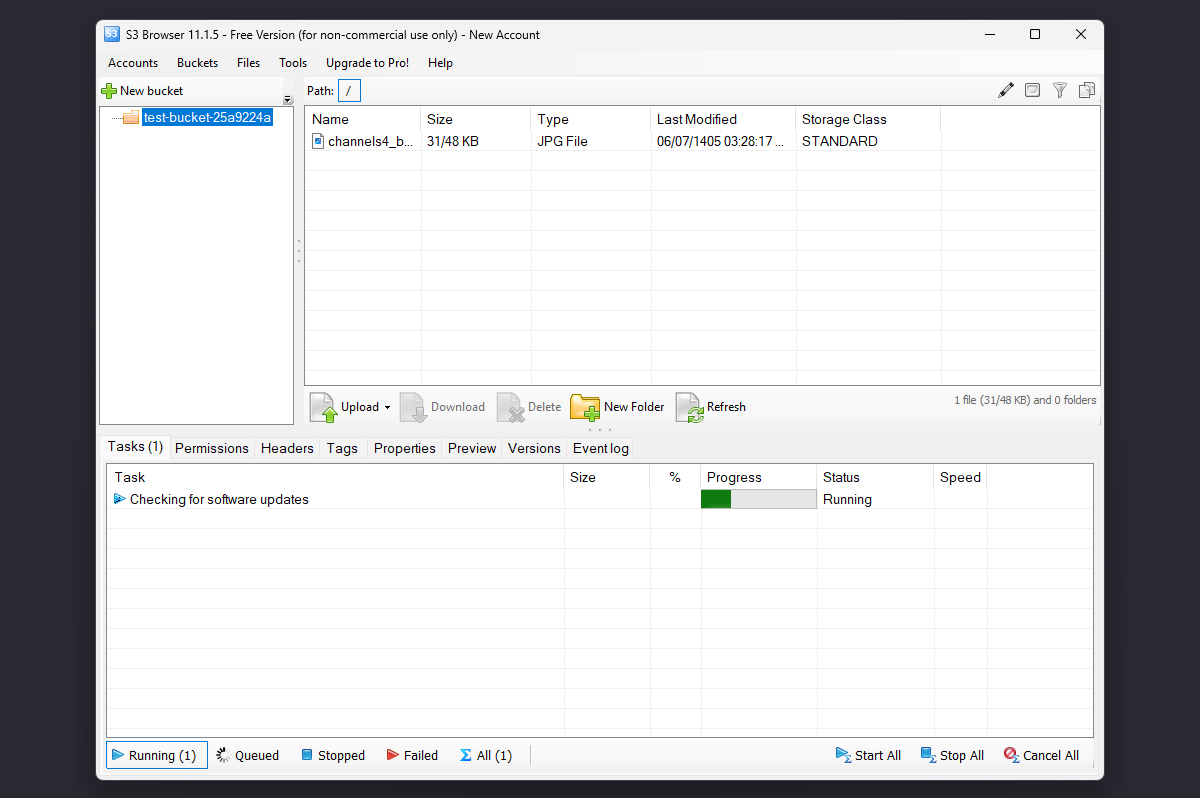Open the bucket list options dropdown arrow

[x=288, y=100]
